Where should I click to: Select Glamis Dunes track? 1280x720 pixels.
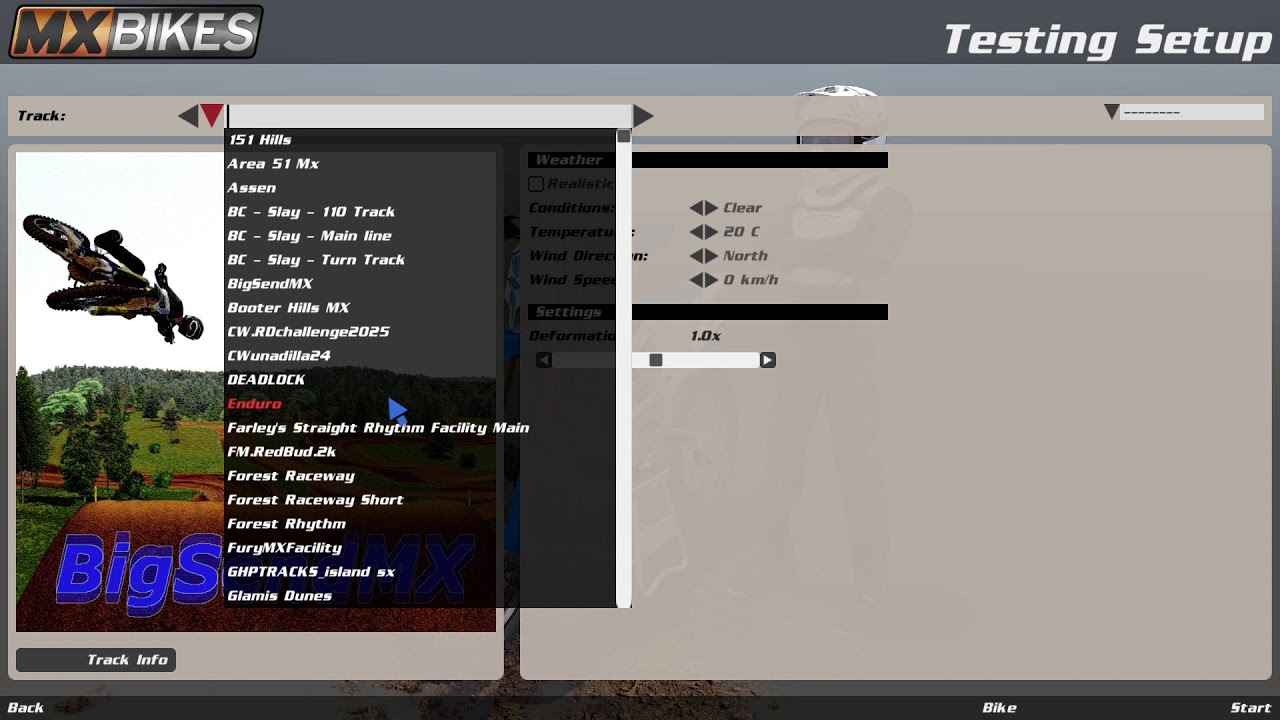[x=279, y=596]
